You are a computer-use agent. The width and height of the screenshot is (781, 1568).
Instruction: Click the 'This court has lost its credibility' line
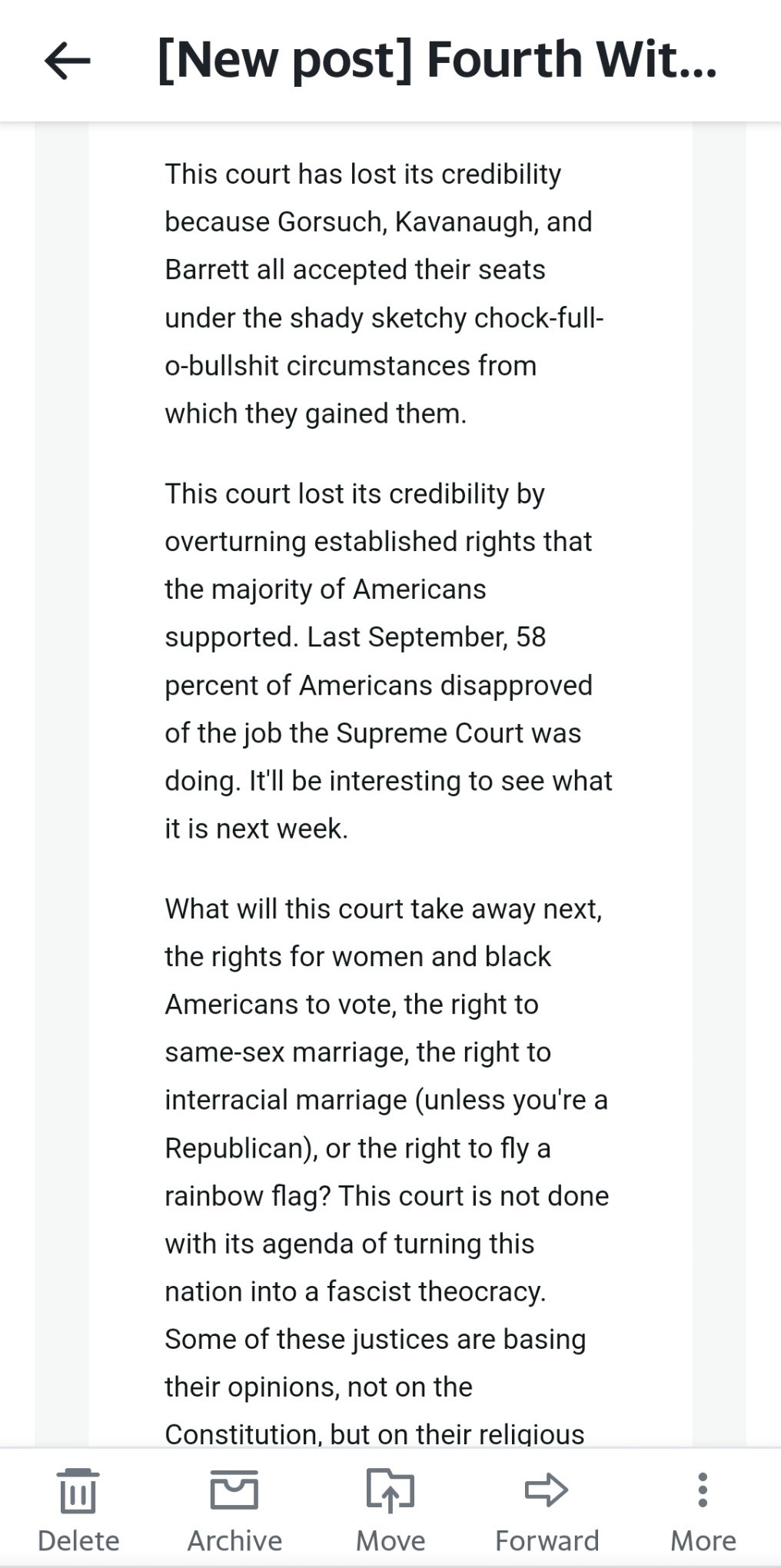pyautogui.click(x=363, y=174)
